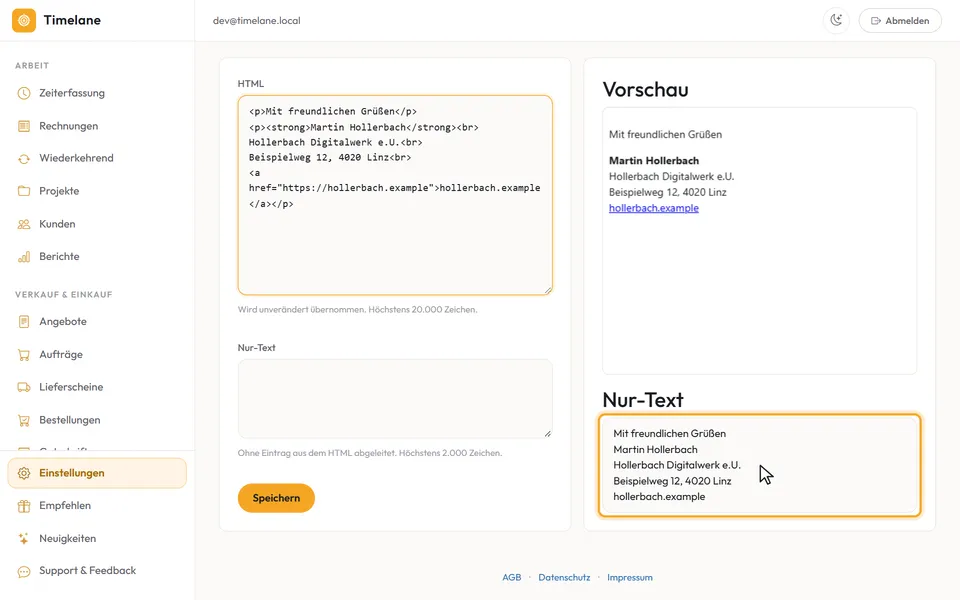960x600 pixels.
Task: Click the Neuigkeiten sparkle icon
Action: [24, 539]
